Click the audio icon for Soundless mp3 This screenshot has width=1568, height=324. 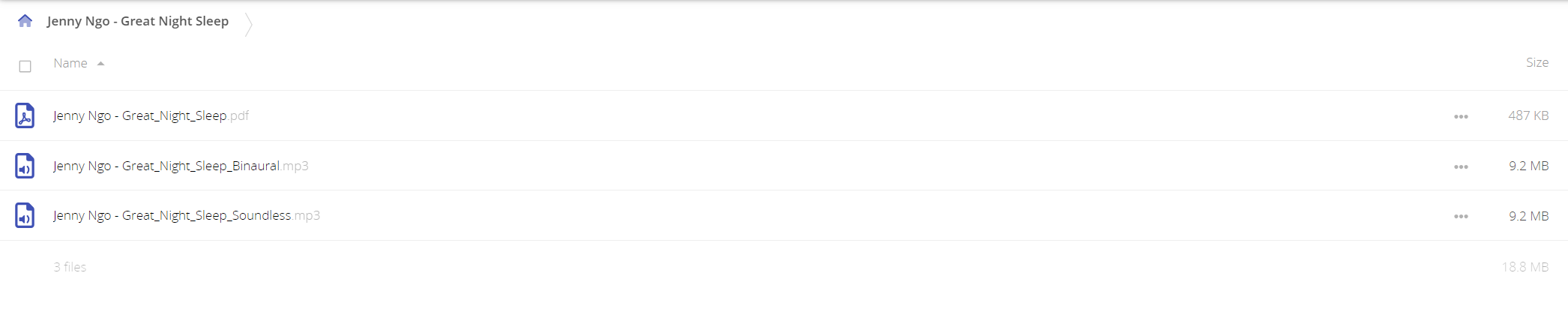point(25,215)
